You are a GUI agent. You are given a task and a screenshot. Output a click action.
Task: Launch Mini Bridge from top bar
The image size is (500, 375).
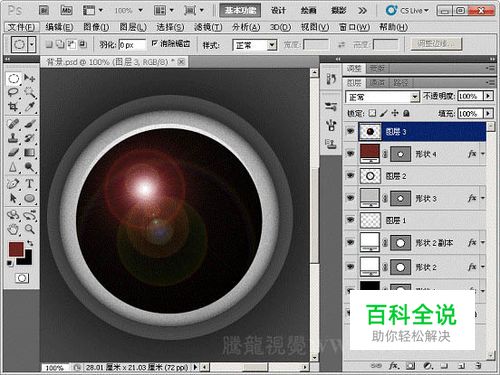(x=67, y=10)
